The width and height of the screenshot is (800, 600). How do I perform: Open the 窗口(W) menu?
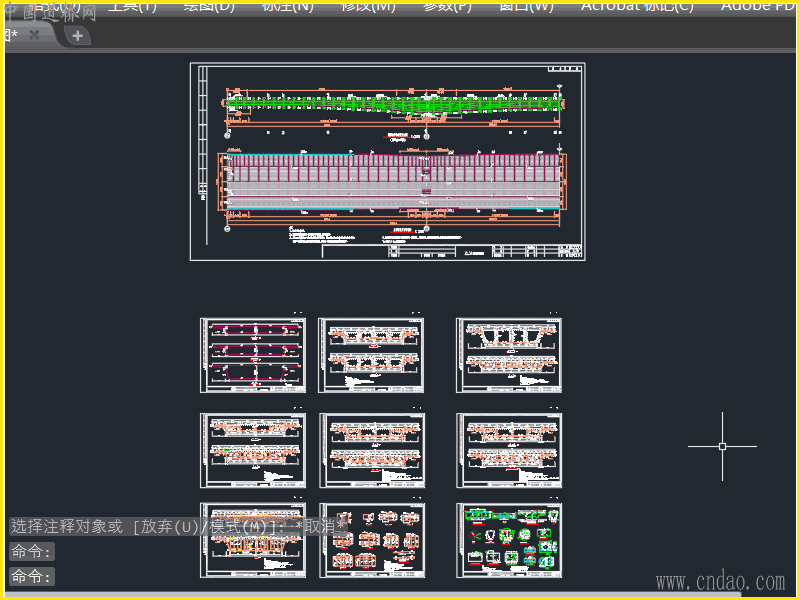coord(526,7)
